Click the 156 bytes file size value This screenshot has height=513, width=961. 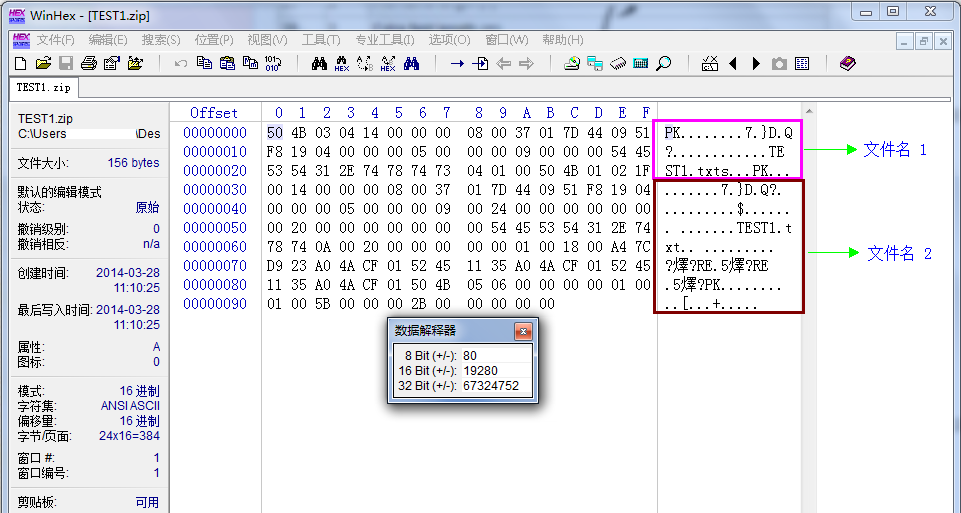pyautogui.click(x=133, y=163)
